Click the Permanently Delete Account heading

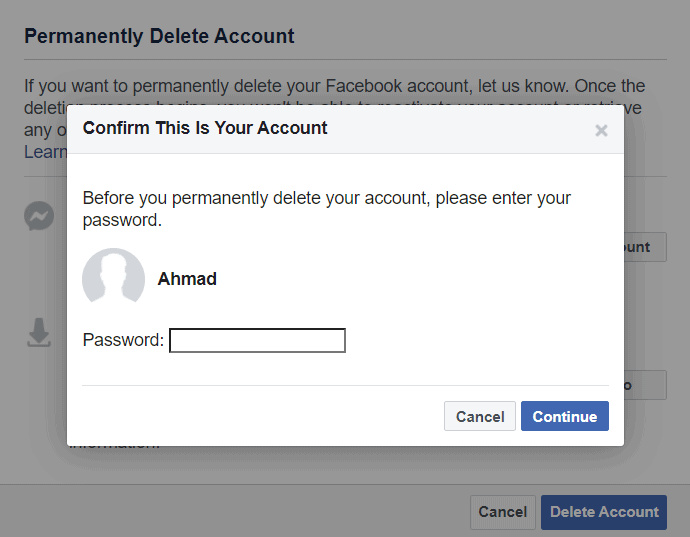[159, 36]
